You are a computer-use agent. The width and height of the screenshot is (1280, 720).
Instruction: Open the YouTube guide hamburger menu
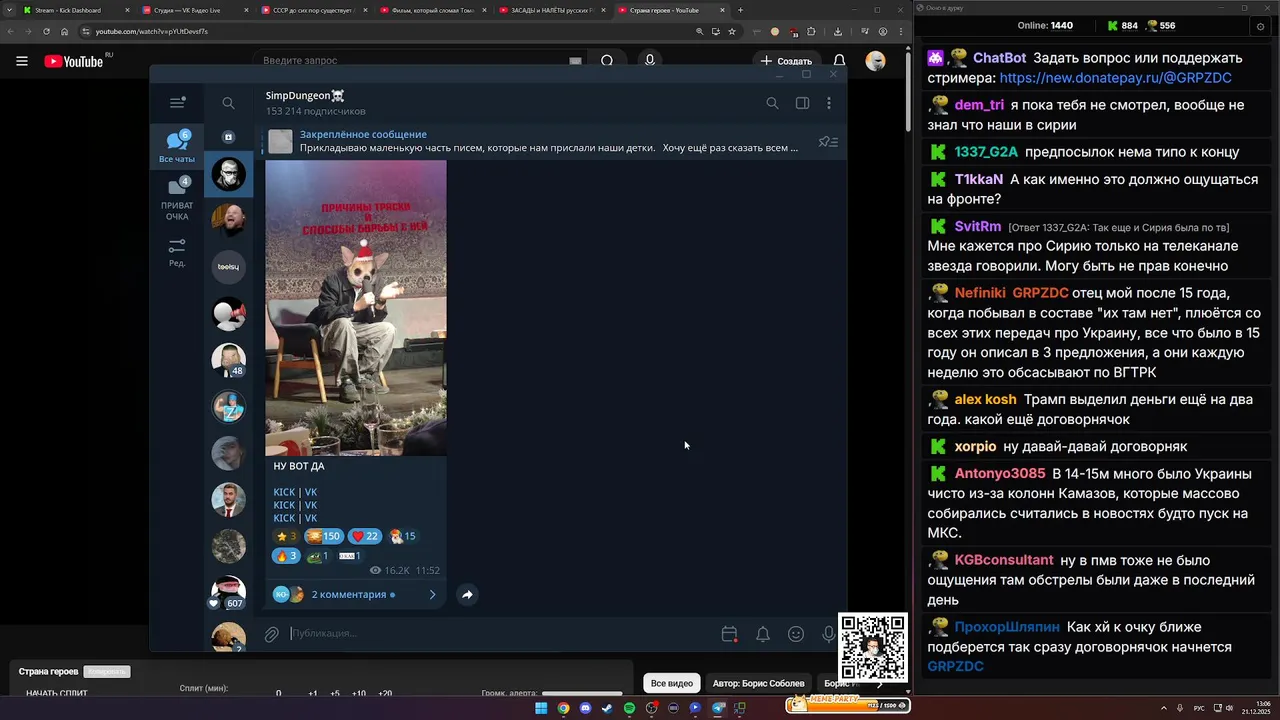click(x=22, y=61)
